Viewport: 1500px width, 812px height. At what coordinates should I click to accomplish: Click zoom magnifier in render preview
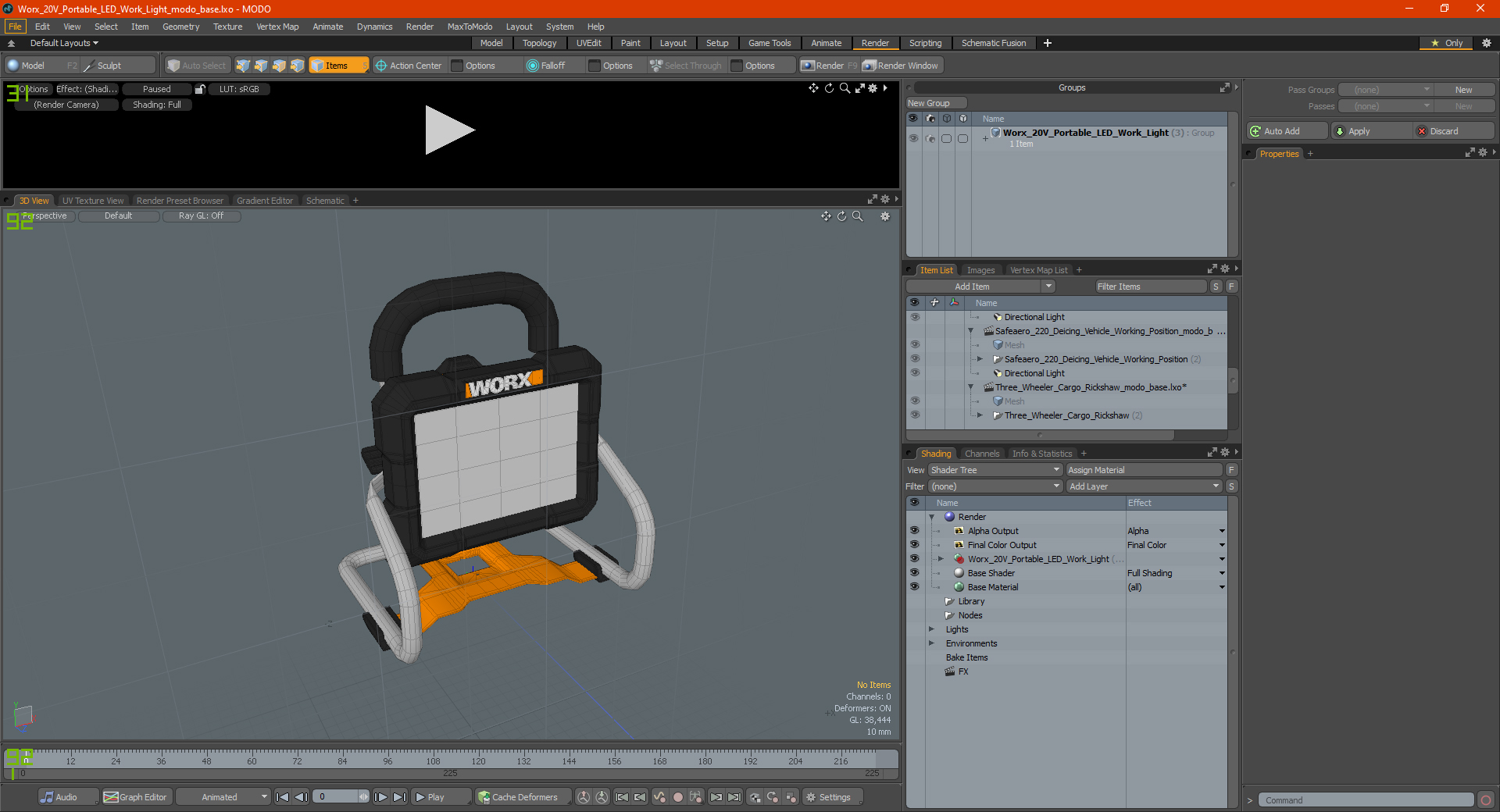(845, 88)
